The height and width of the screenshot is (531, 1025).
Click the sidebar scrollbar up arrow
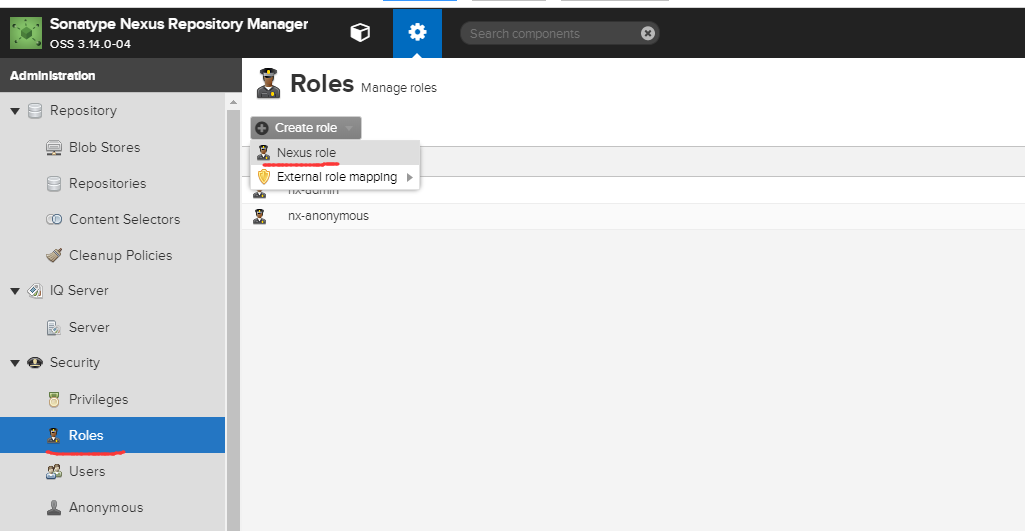coord(233,102)
